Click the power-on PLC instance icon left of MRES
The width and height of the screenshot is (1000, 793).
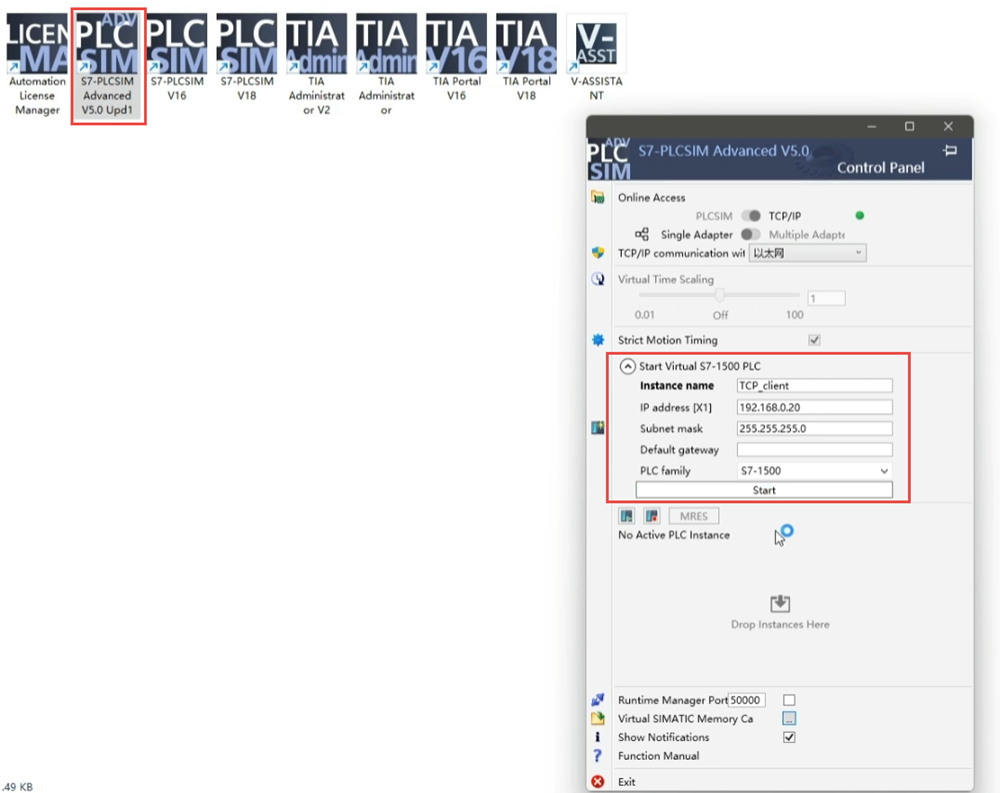(627, 516)
